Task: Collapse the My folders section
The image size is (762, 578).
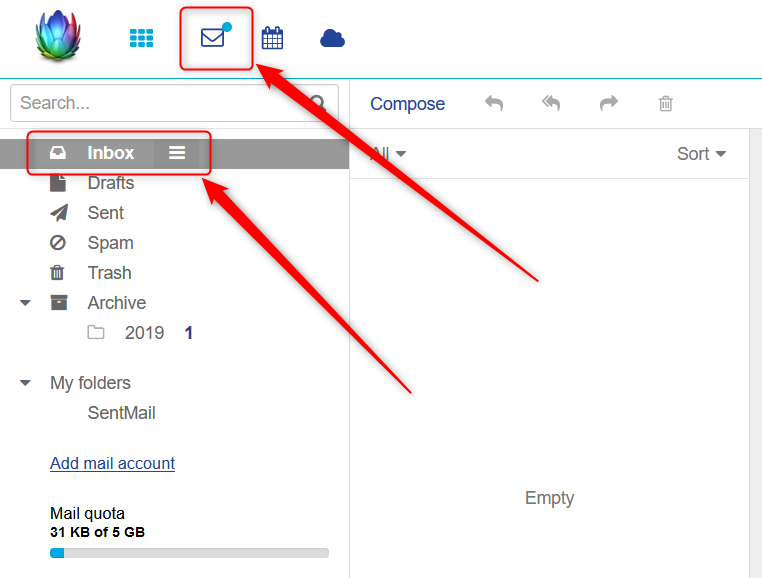Action: [25, 383]
